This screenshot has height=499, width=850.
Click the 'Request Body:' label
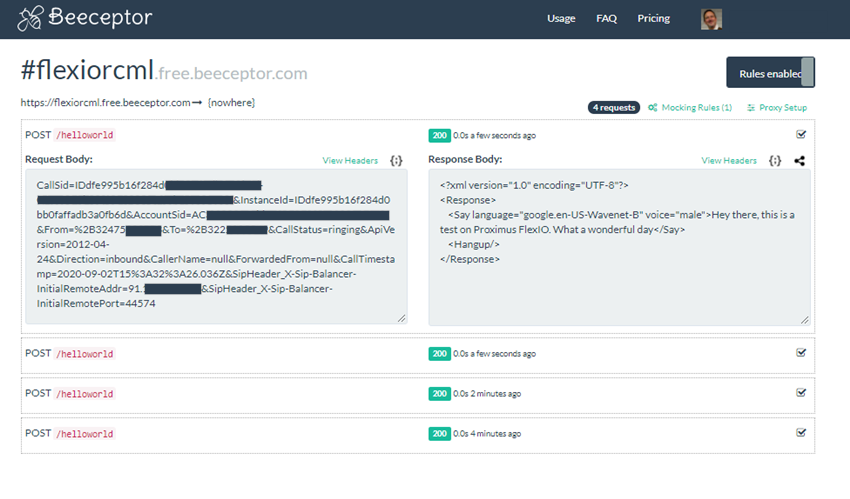pyautogui.click(x=59, y=159)
